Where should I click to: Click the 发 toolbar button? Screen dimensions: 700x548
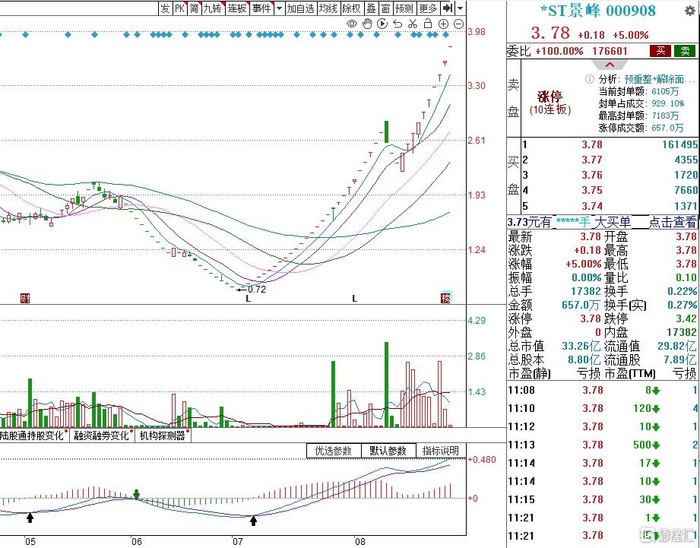click(165, 8)
